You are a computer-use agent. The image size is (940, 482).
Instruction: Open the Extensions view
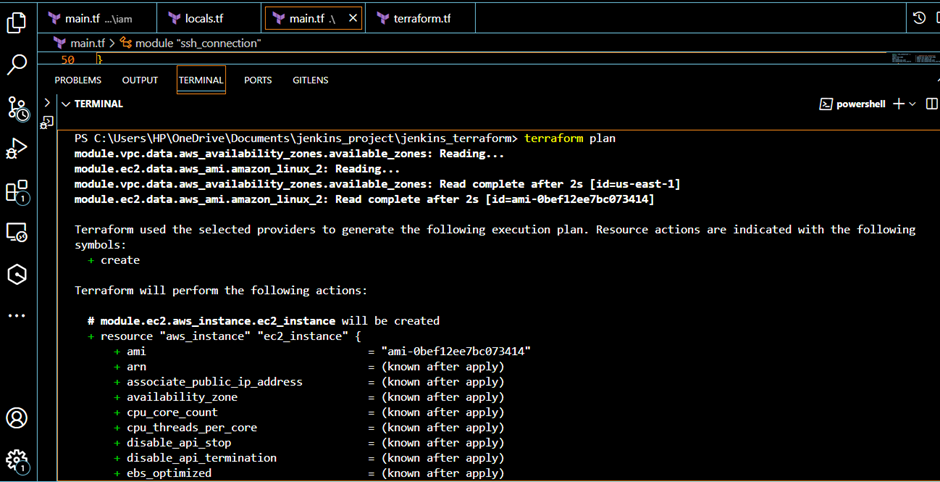point(17,191)
